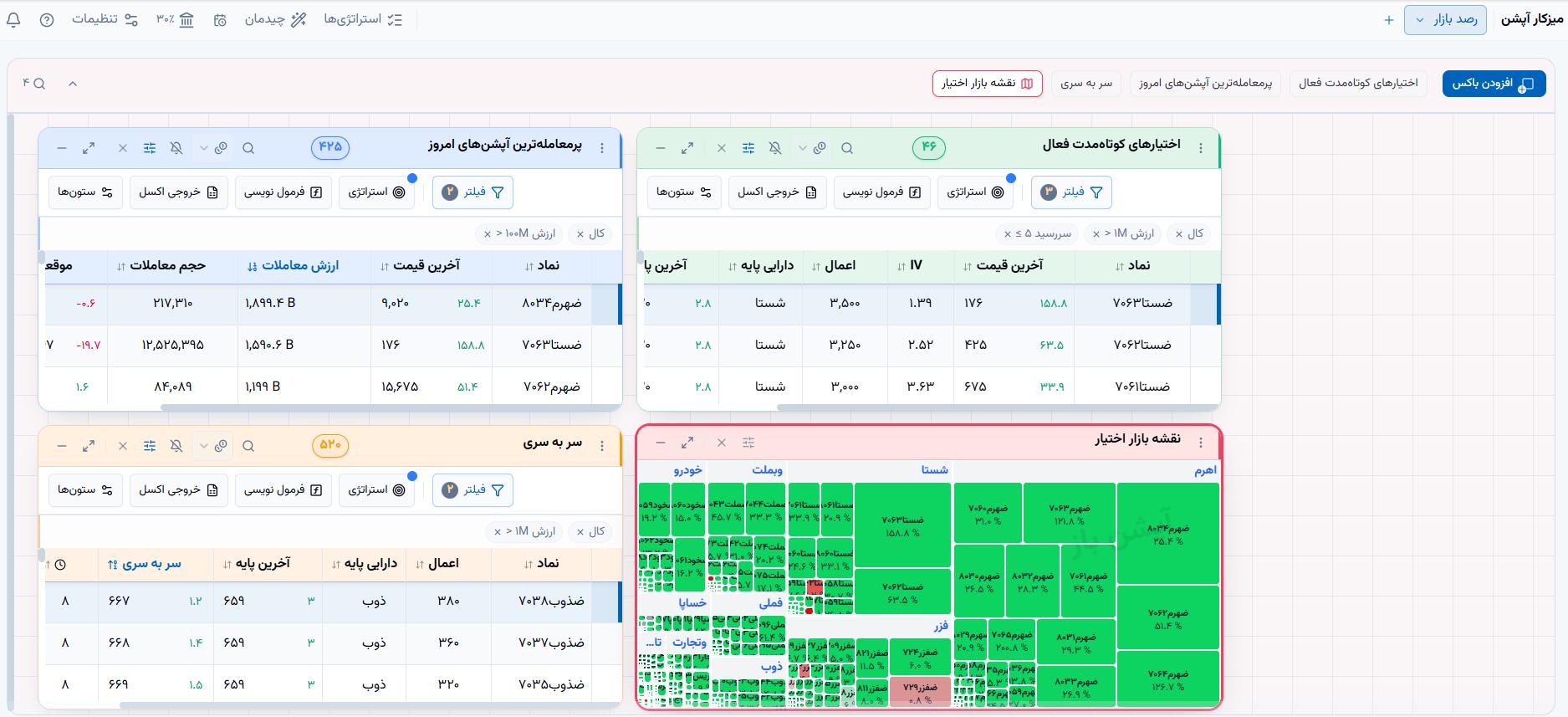Click the ضهرم8034 treemap tile
Image resolution: width=1568 pixels, height=717 pixels.
coord(1167,534)
